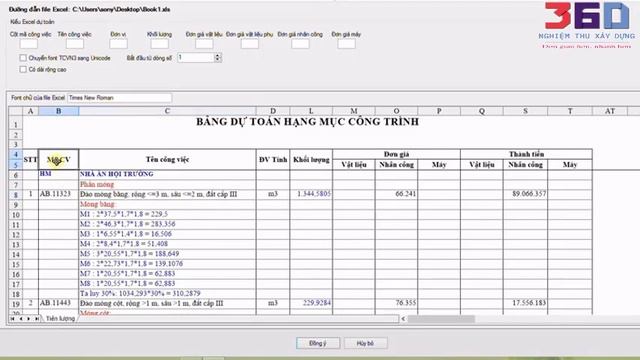Click the Đơn giá vật liệu phụ input box
The image size is (640, 360).
pos(249,44)
